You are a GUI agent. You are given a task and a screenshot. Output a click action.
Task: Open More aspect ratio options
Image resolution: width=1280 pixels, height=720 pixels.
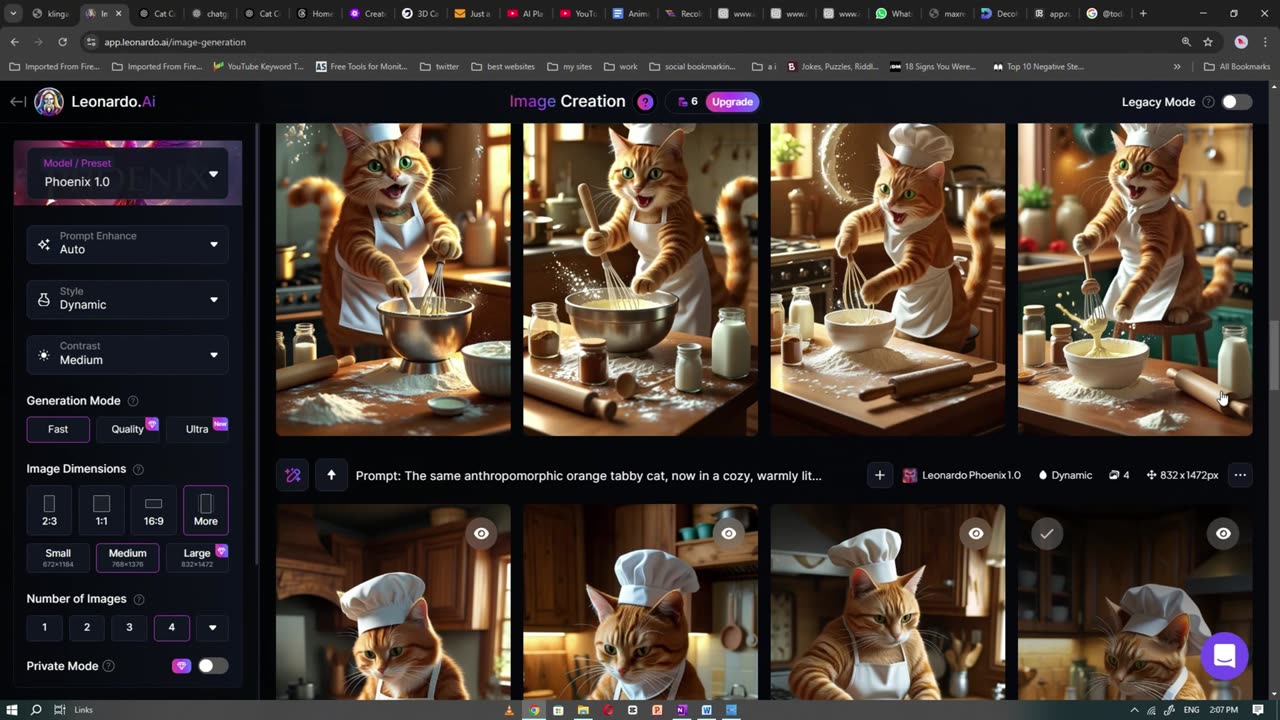pos(206,510)
